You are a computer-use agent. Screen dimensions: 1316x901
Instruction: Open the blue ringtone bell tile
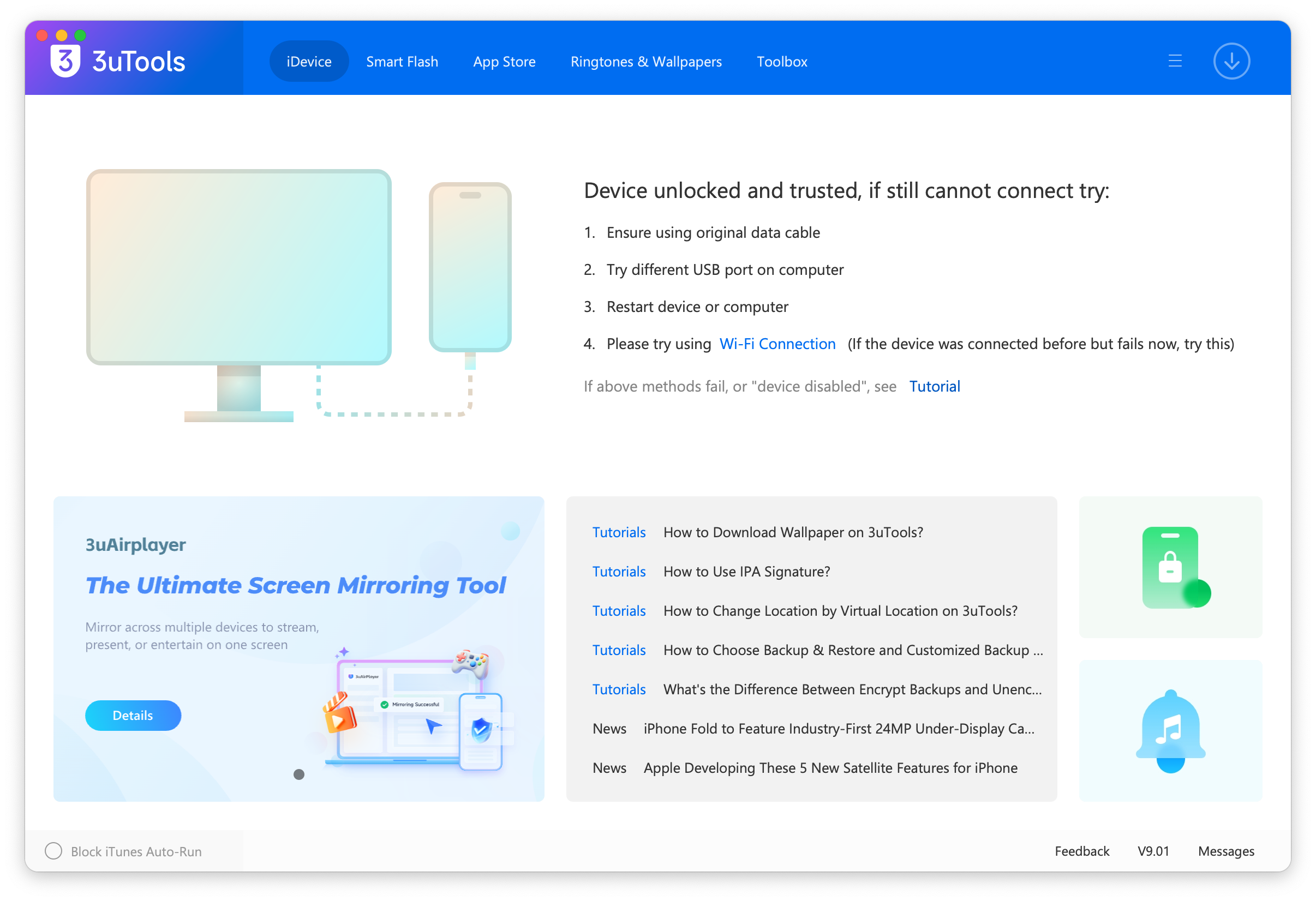1170,731
